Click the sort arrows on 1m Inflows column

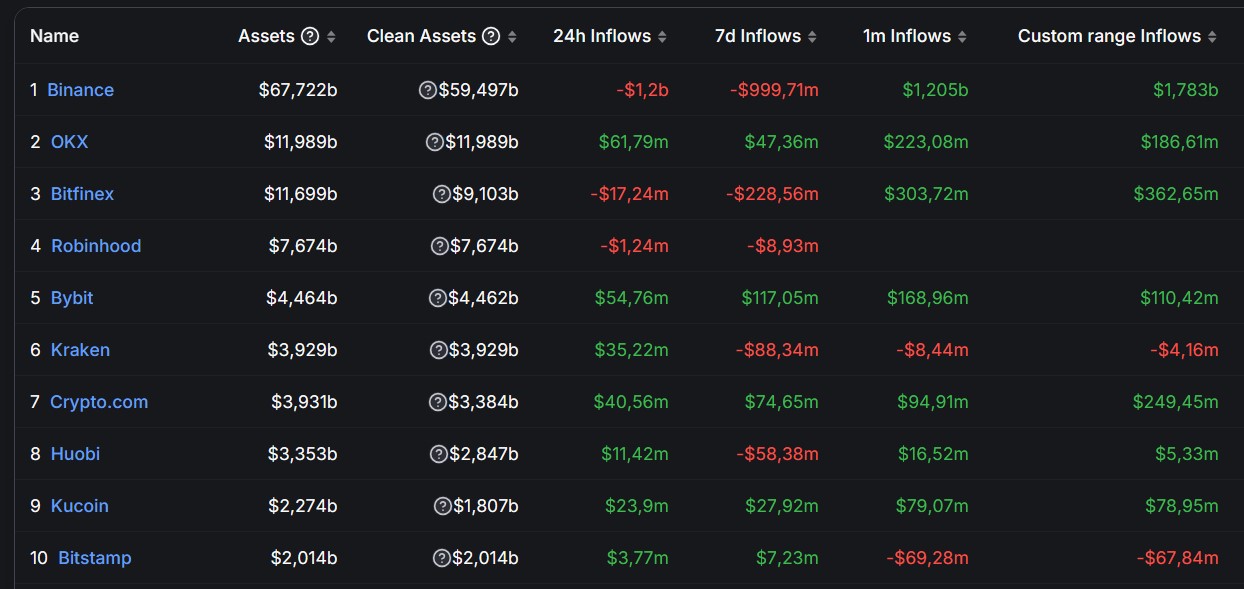[x=962, y=37]
